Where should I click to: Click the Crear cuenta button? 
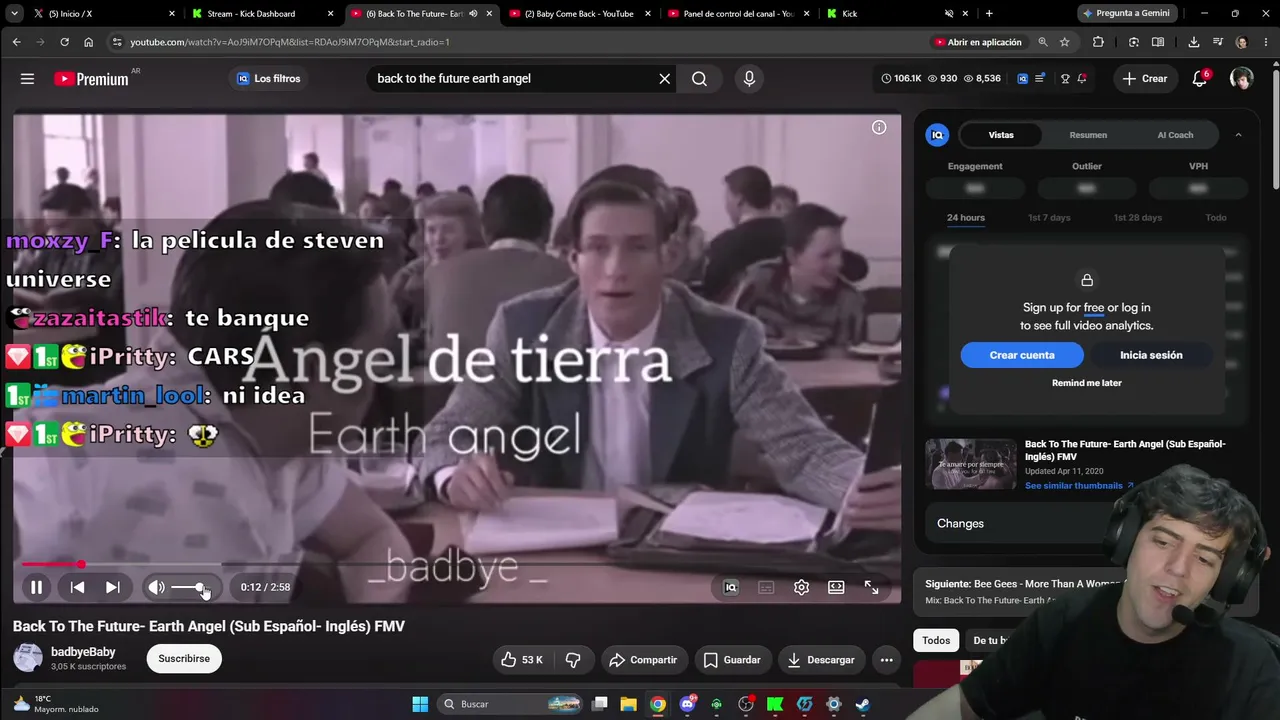(x=1022, y=355)
